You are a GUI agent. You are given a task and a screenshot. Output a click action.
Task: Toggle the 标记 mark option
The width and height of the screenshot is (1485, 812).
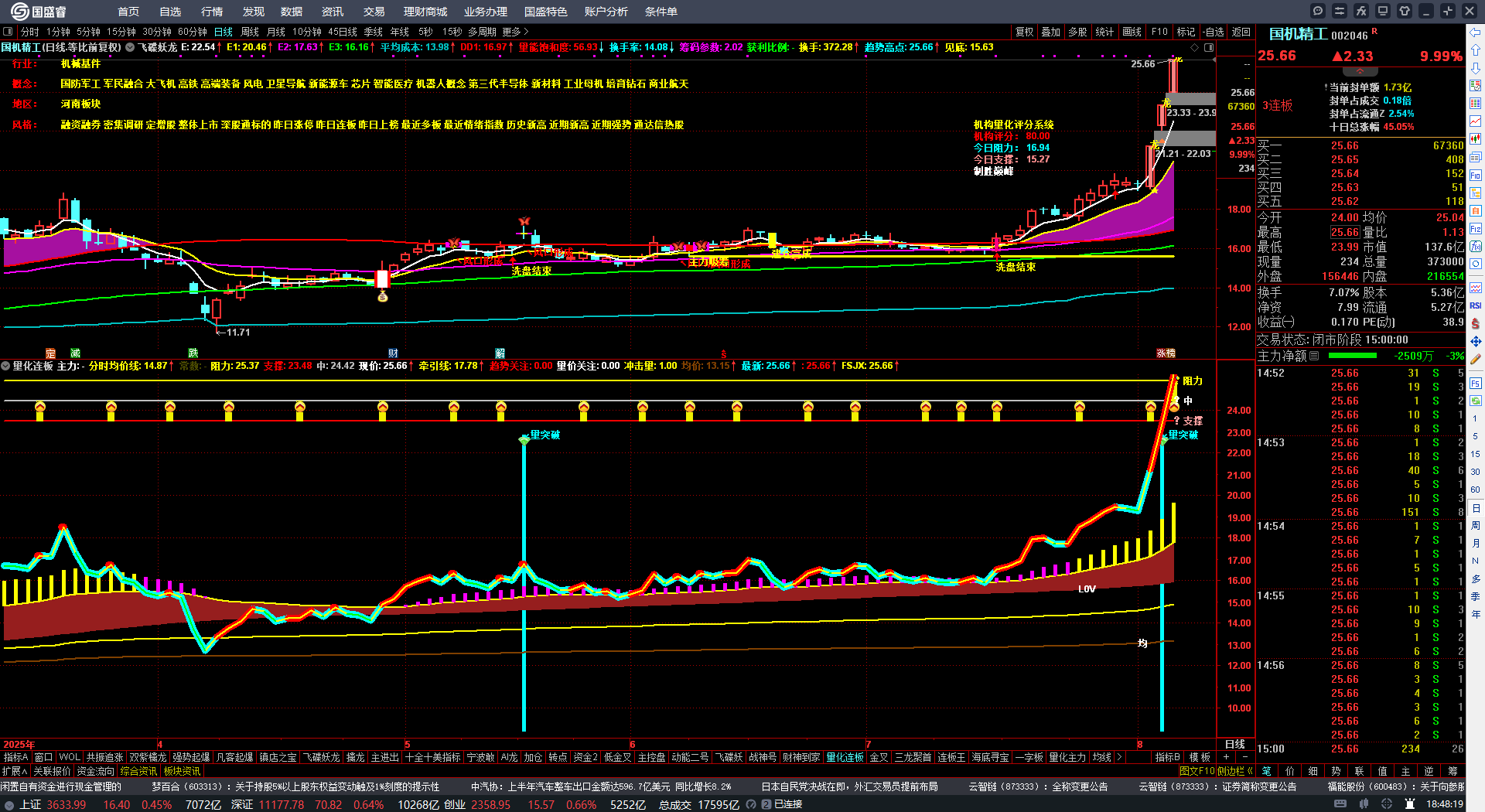click(1186, 32)
